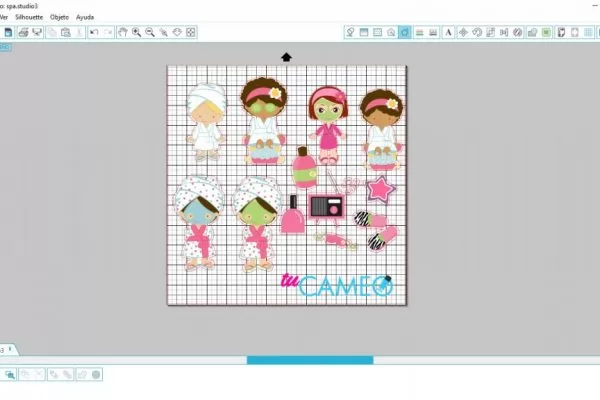
Task: Click the horizontal scrollbar thumb
Action: [310, 360]
